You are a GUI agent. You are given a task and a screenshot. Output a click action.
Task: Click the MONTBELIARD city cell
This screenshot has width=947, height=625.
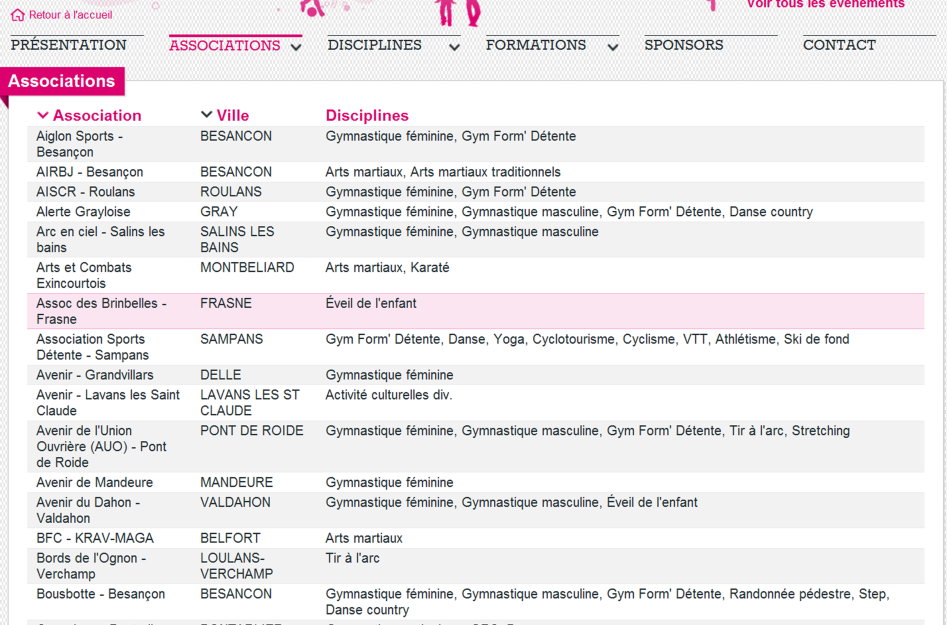coord(247,268)
